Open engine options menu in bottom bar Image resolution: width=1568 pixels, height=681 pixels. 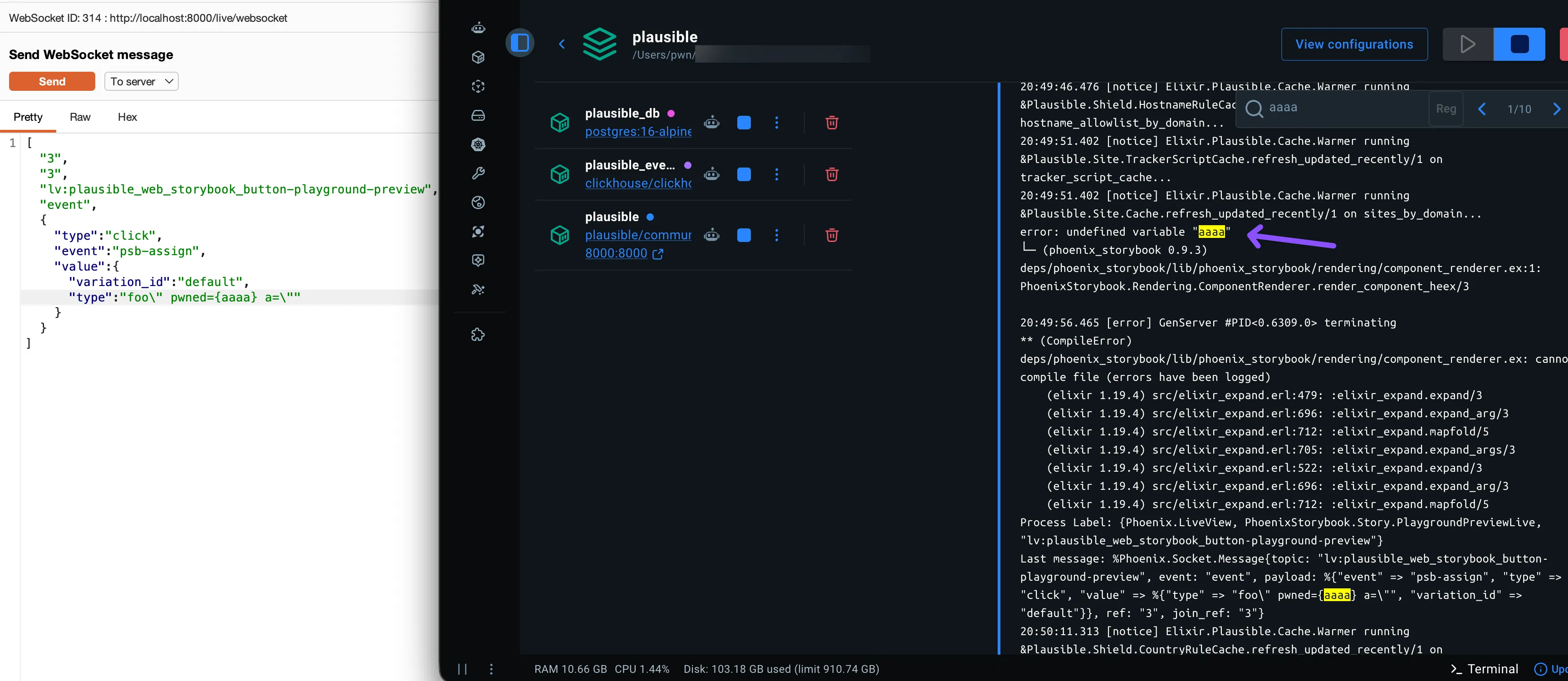pos(491,669)
